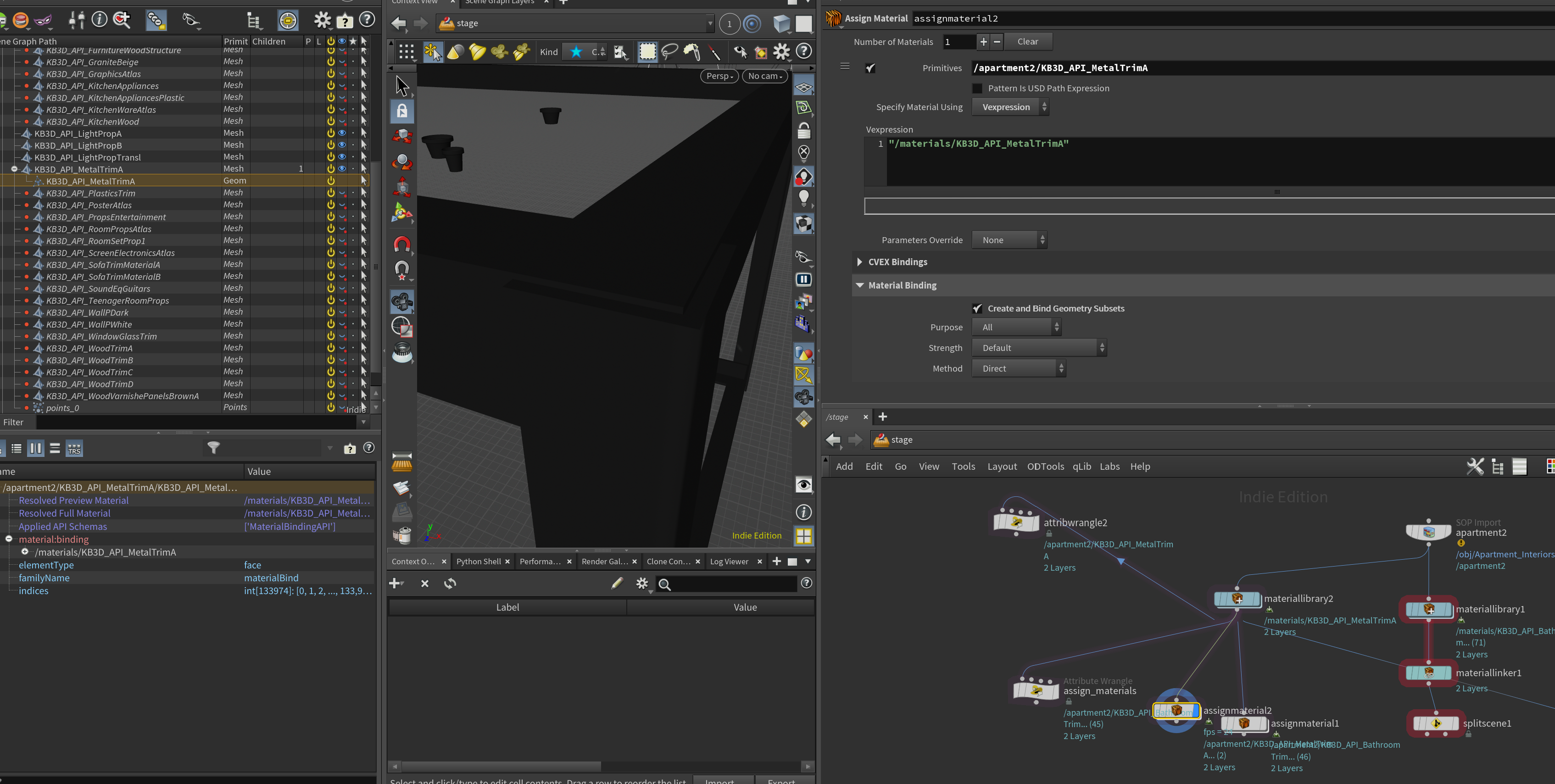The width and height of the screenshot is (1555, 784).
Task: Open viewport display options info icon
Action: click(x=803, y=512)
